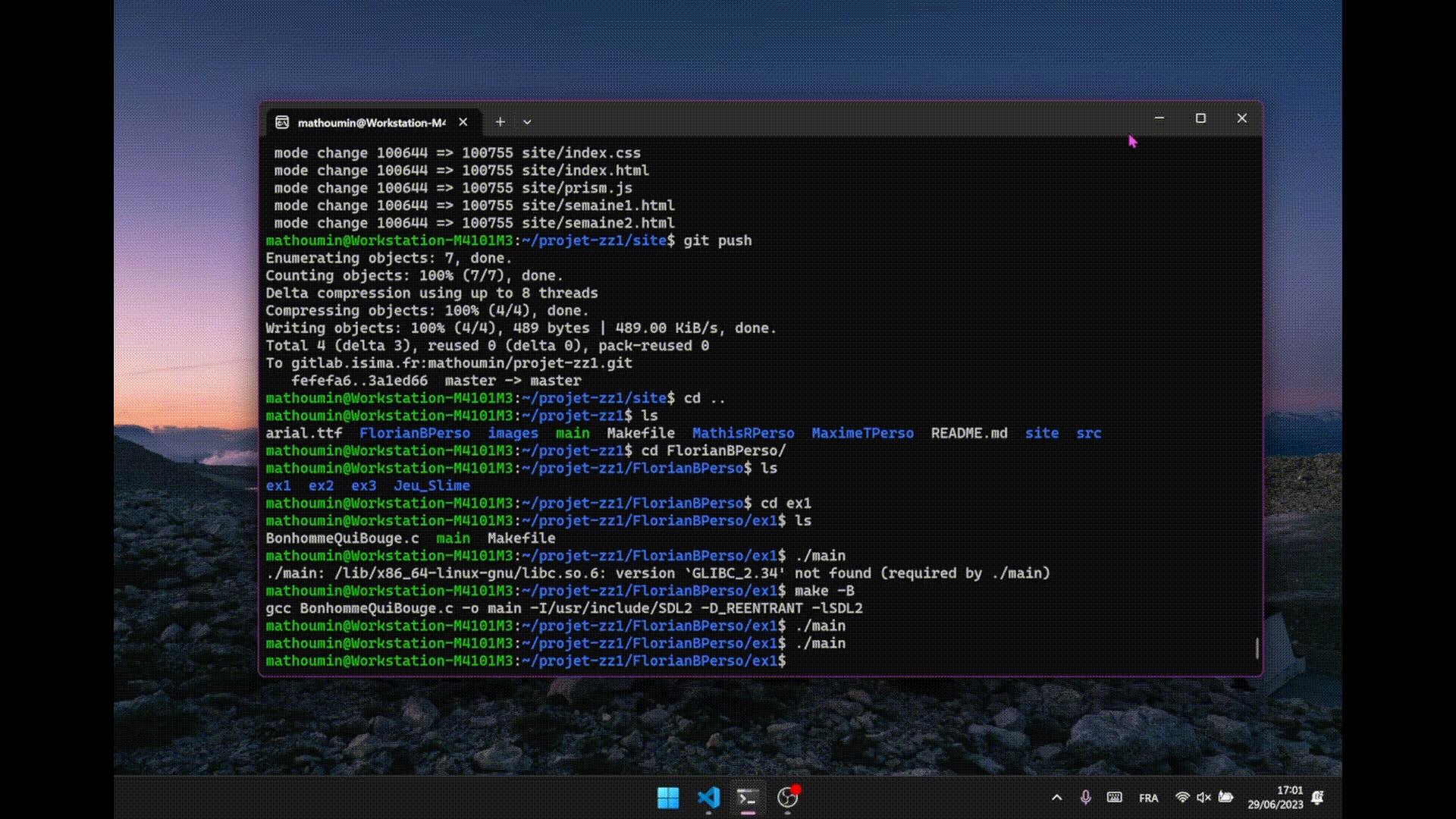Click the Windows Terminal taskbar icon
Image resolution: width=1456 pixels, height=819 pixels.
748,798
